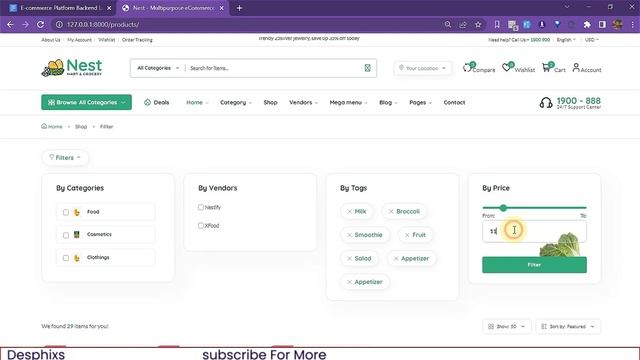Open the Blog nav menu
This screenshot has width=640, height=360.
coord(388,102)
